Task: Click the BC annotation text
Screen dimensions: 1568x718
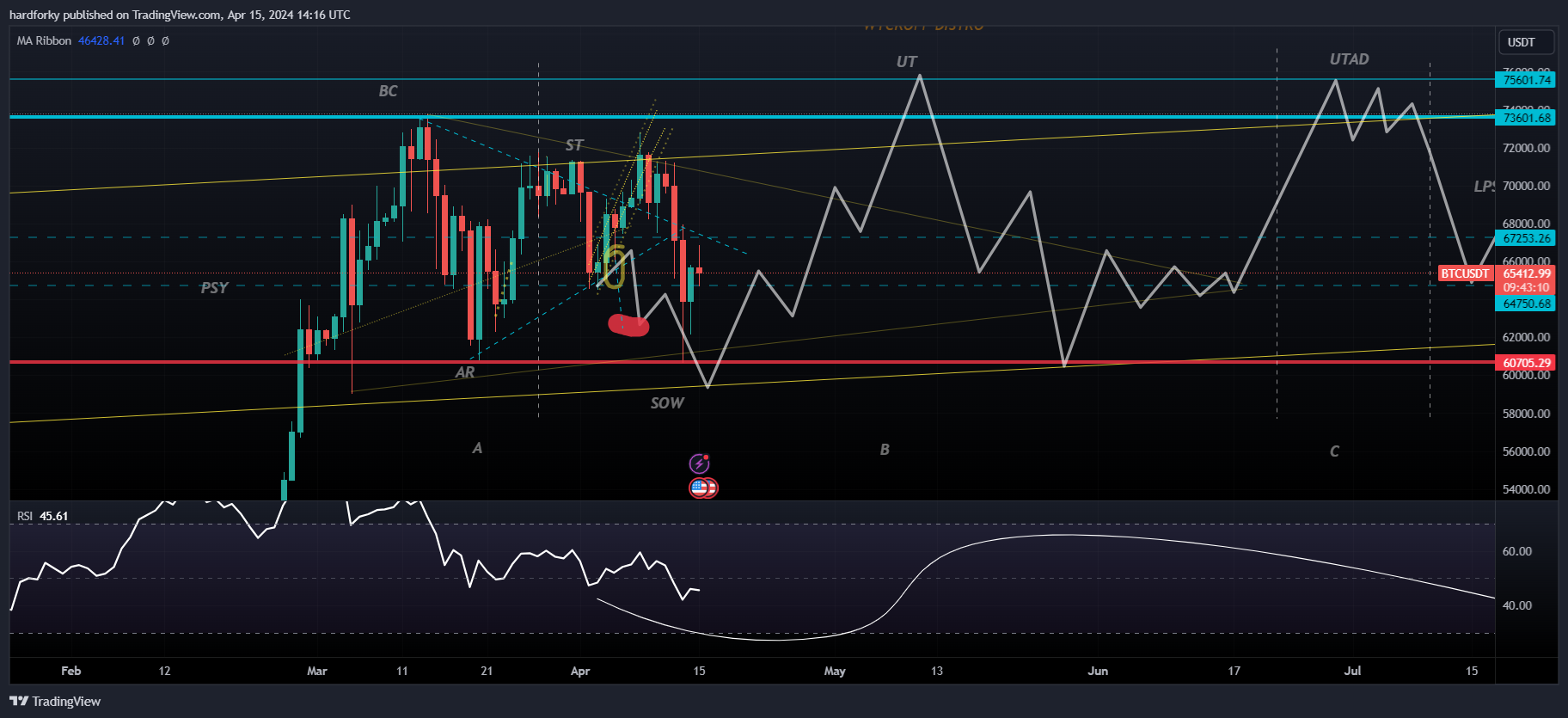Action: (389, 91)
